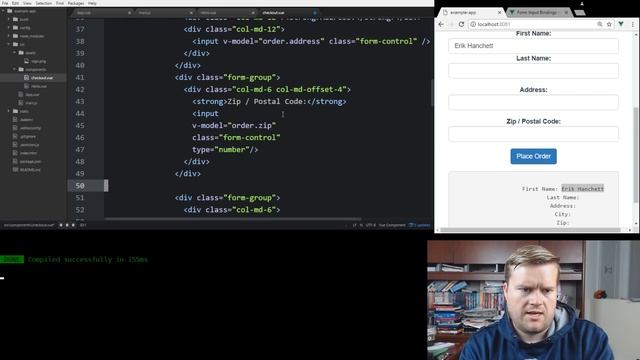The image size is (640, 360).
Task: Open the Chrome three-dot menu
Action: tap(633, 24)
